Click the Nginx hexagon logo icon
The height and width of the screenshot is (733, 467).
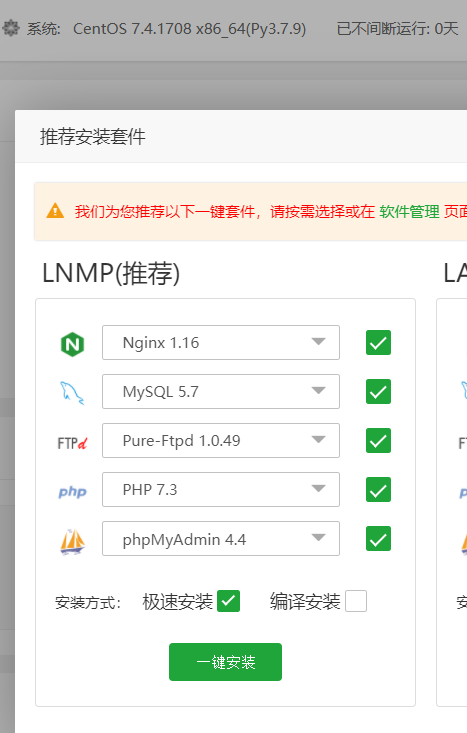(x=72, y=345)
